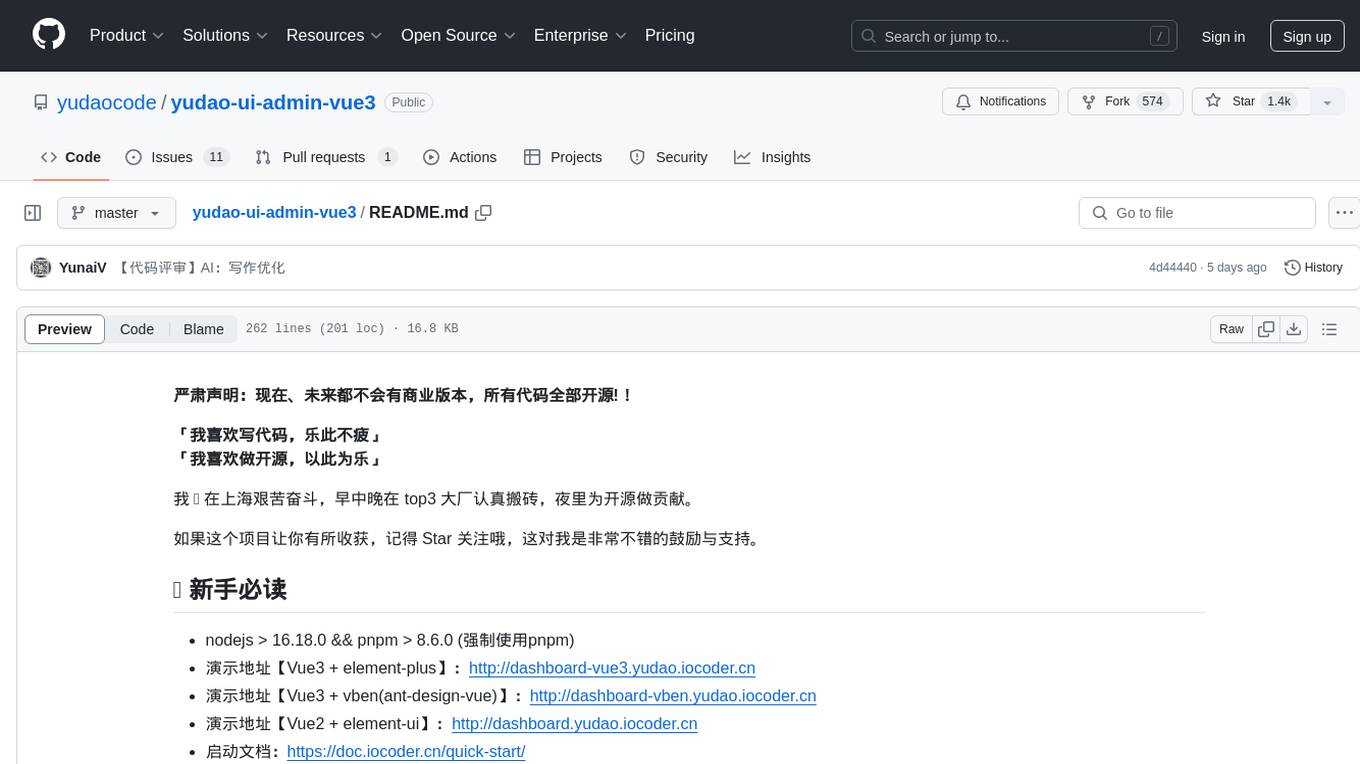The image size is (1360, 764).
Task: Switch to the Actions tab
Action: [460, 157]
